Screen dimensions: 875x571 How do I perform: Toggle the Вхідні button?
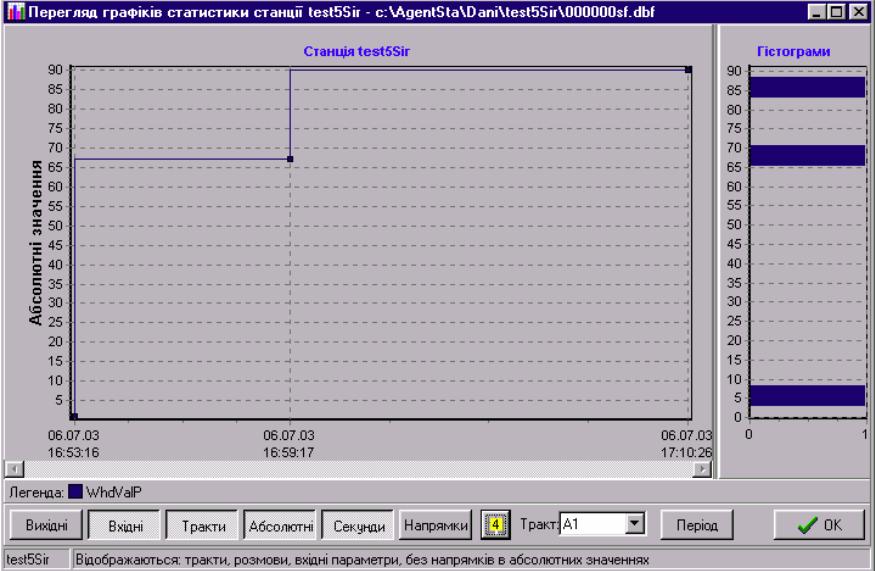(x=125, y=525)
